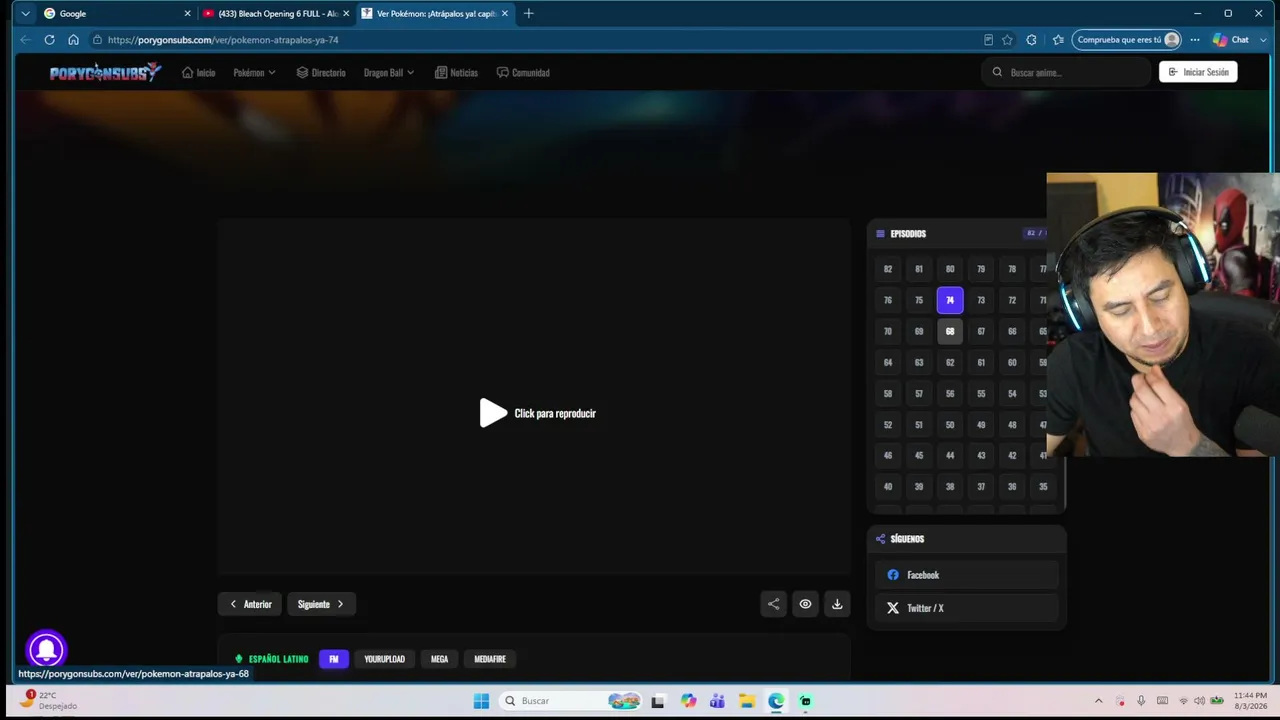This screenshot has height=720, width=1280.
Task: Open the taskbar clock and date
Action: (1250, 701)
